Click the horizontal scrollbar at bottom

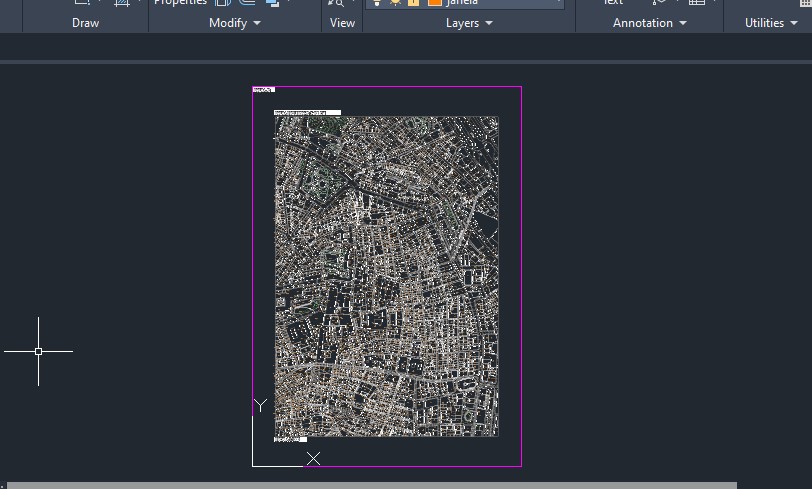(x=370, y=485)
